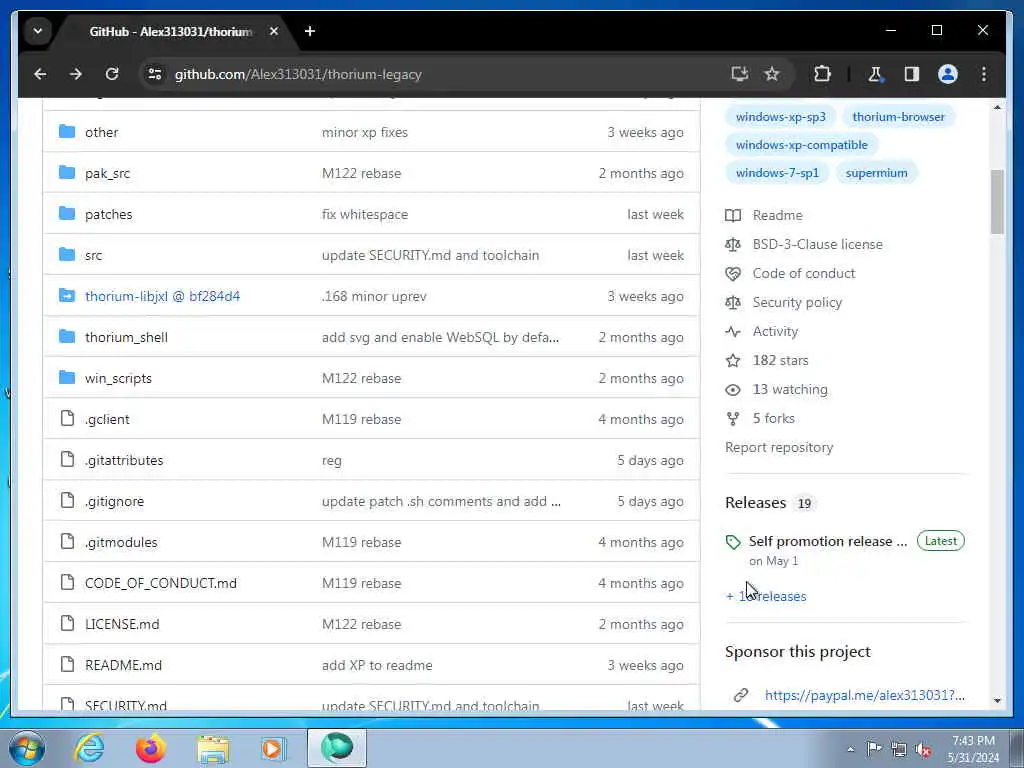Viewport: 1024px width, 768px height.
Task: Open the Releases heading link
Action: [756, 503]
